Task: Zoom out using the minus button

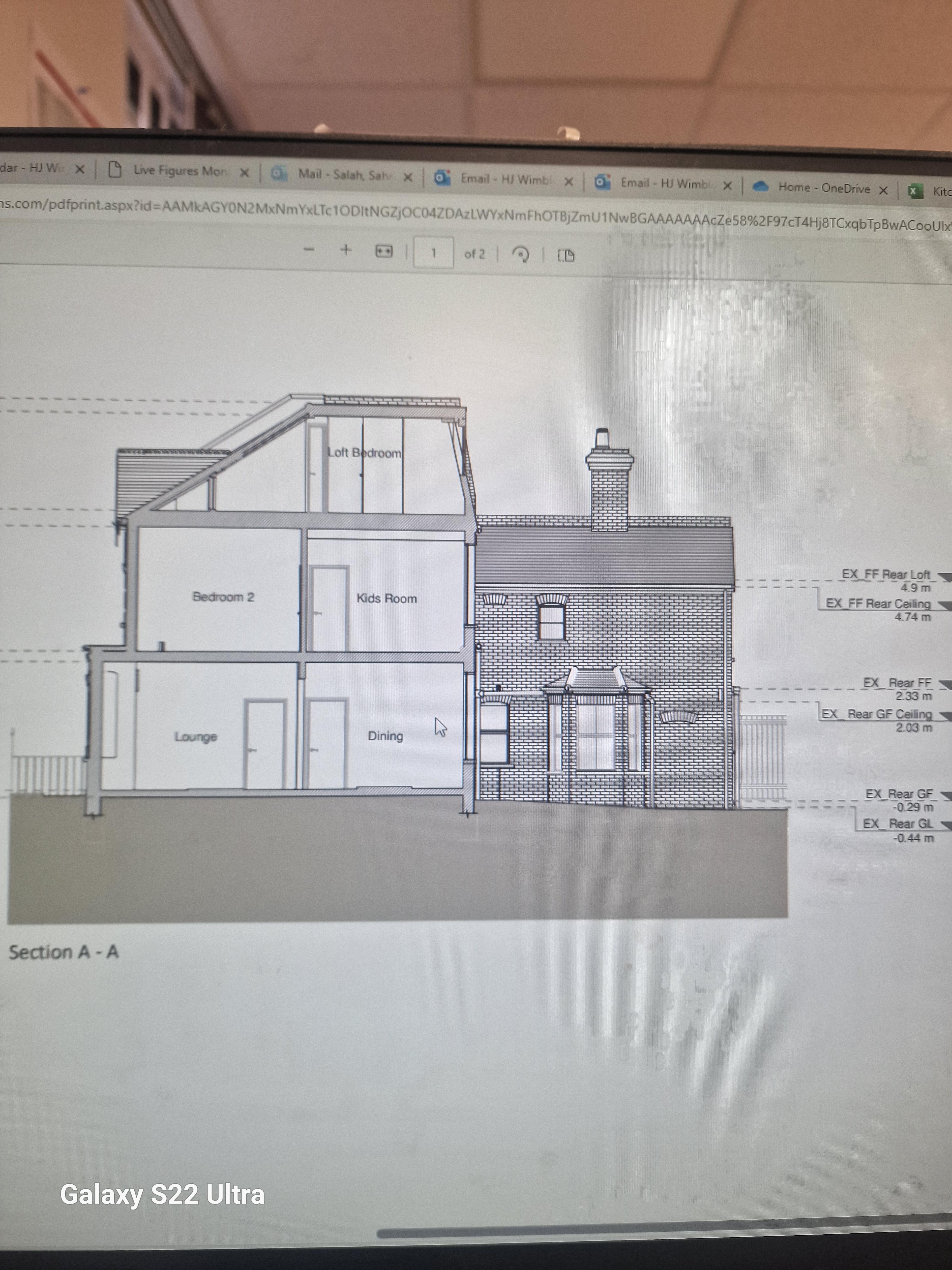Action: click(x=309, y=250)
